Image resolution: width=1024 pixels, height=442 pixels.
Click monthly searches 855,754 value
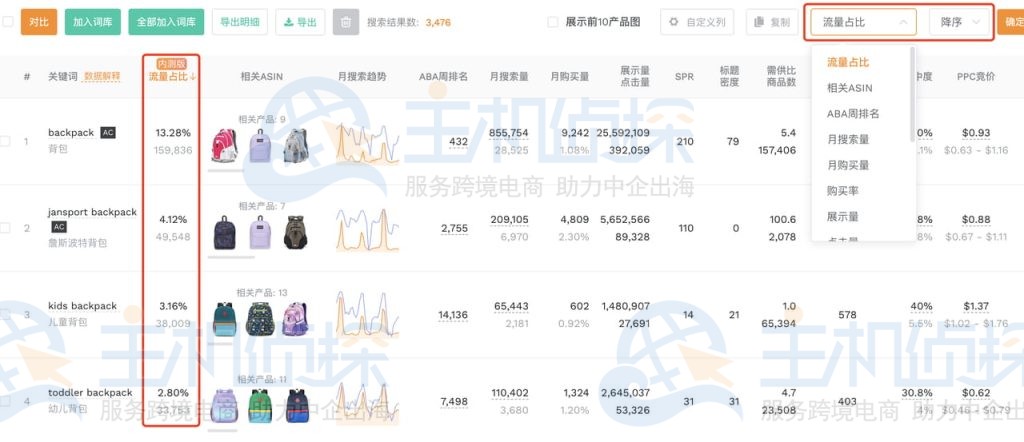point(509,133)
